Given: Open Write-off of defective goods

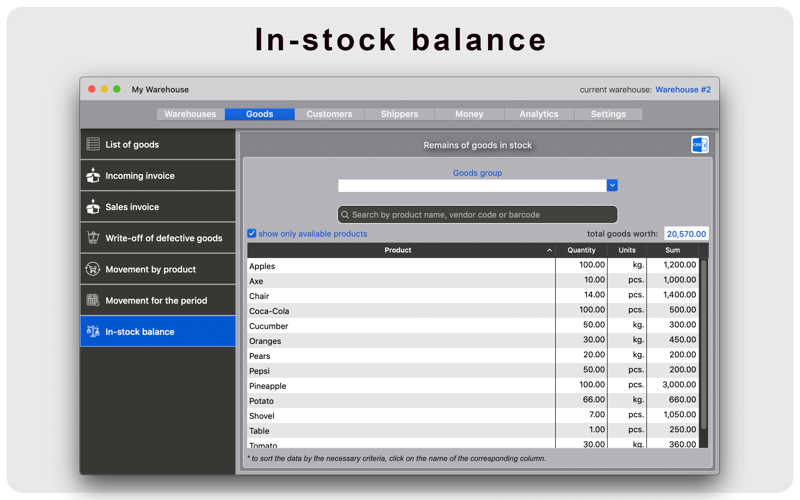Looking at the screenshot, I should tap(158, 238).
